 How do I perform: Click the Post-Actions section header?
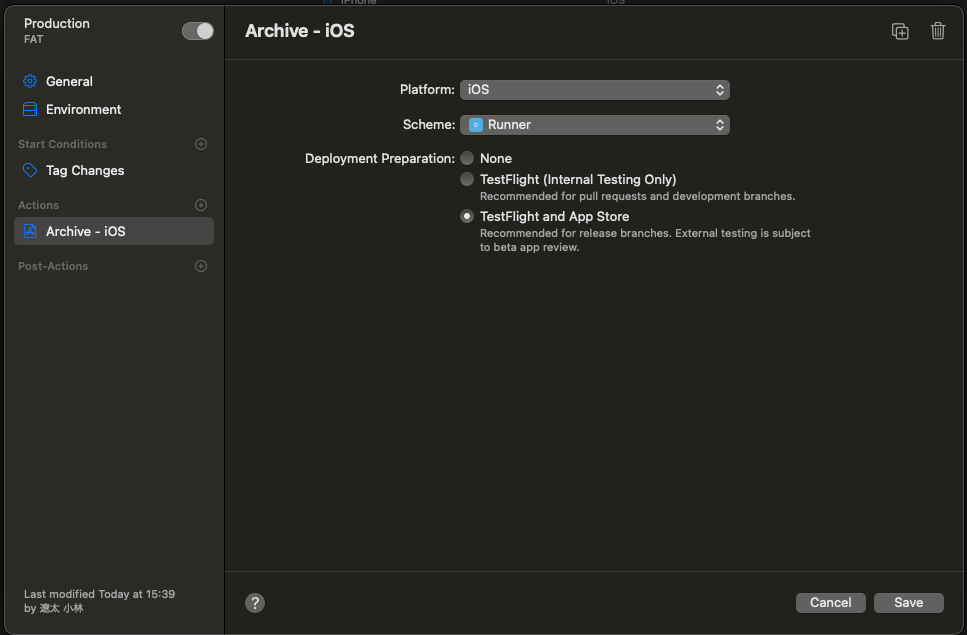(x=53, y=266)
